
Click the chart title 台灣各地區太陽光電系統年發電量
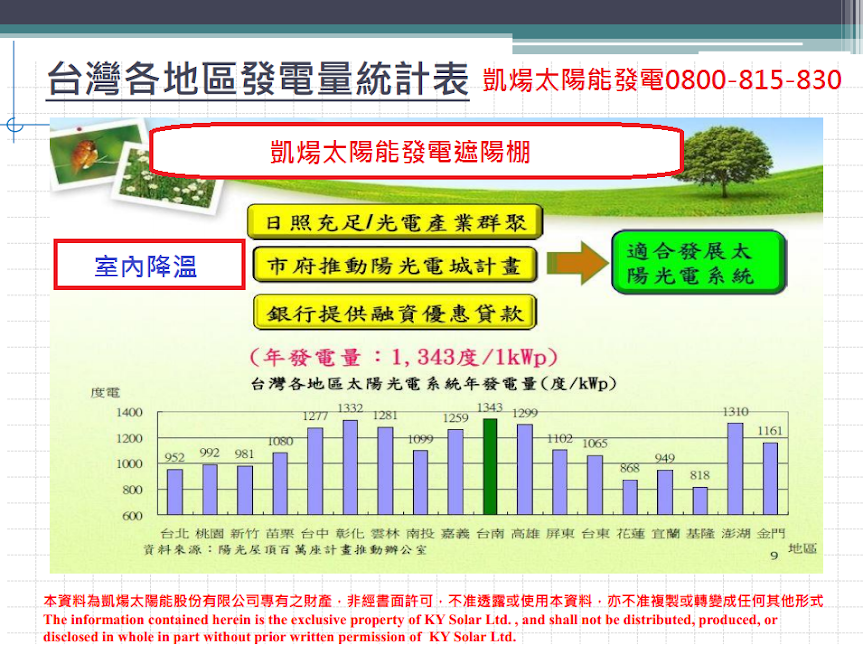(x=433, y=384)
